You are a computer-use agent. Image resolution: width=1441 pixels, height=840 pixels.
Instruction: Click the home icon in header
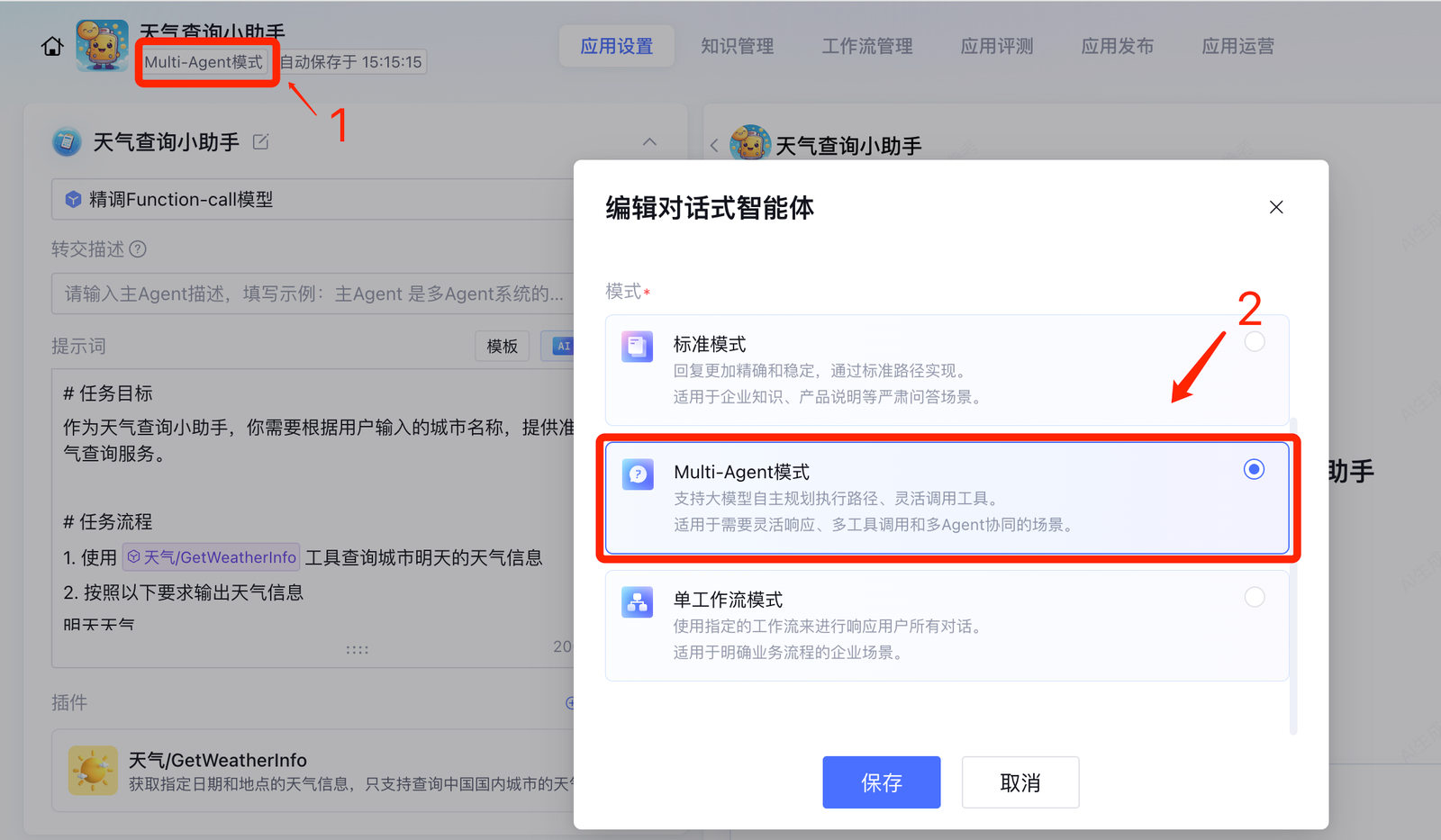coord(52,46)
